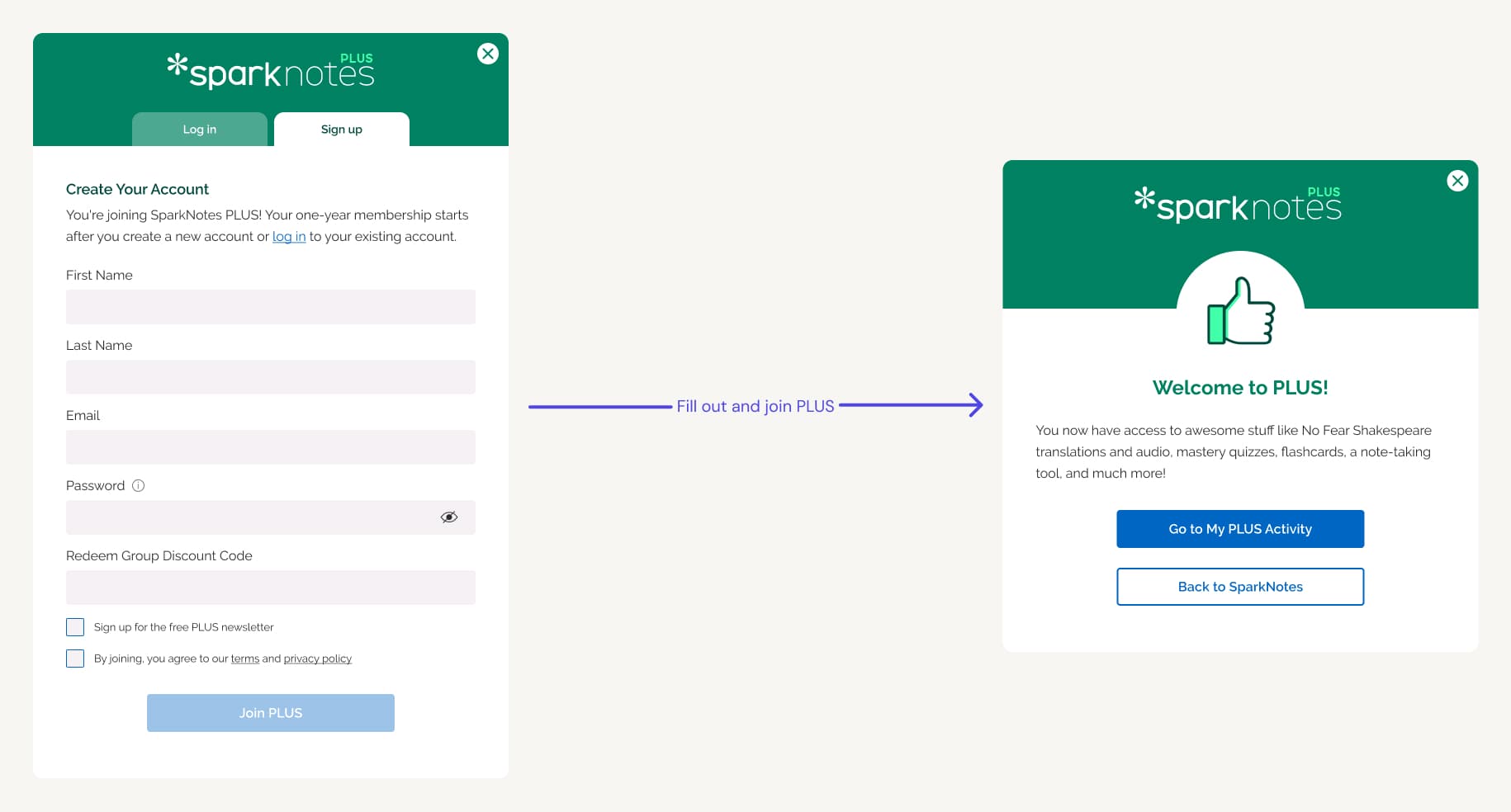1511x812 pixels.
Task: Click the SparkNotes PLUS logo on sign-up modal
Action: [x=270, y=71]
